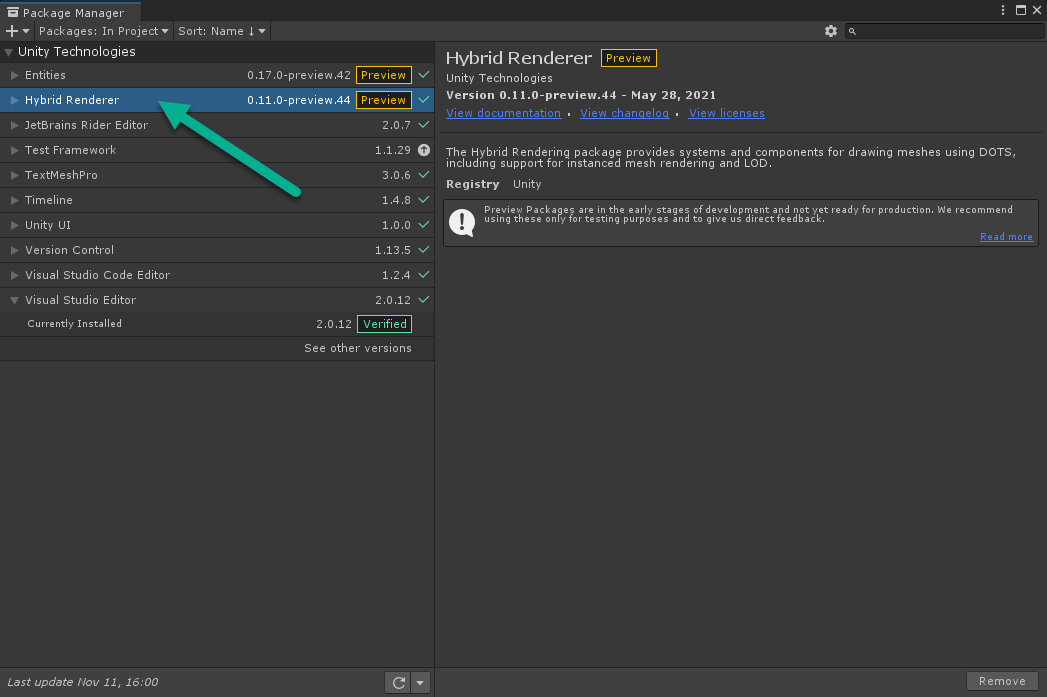Click the Remove button

pos(1002,681)
